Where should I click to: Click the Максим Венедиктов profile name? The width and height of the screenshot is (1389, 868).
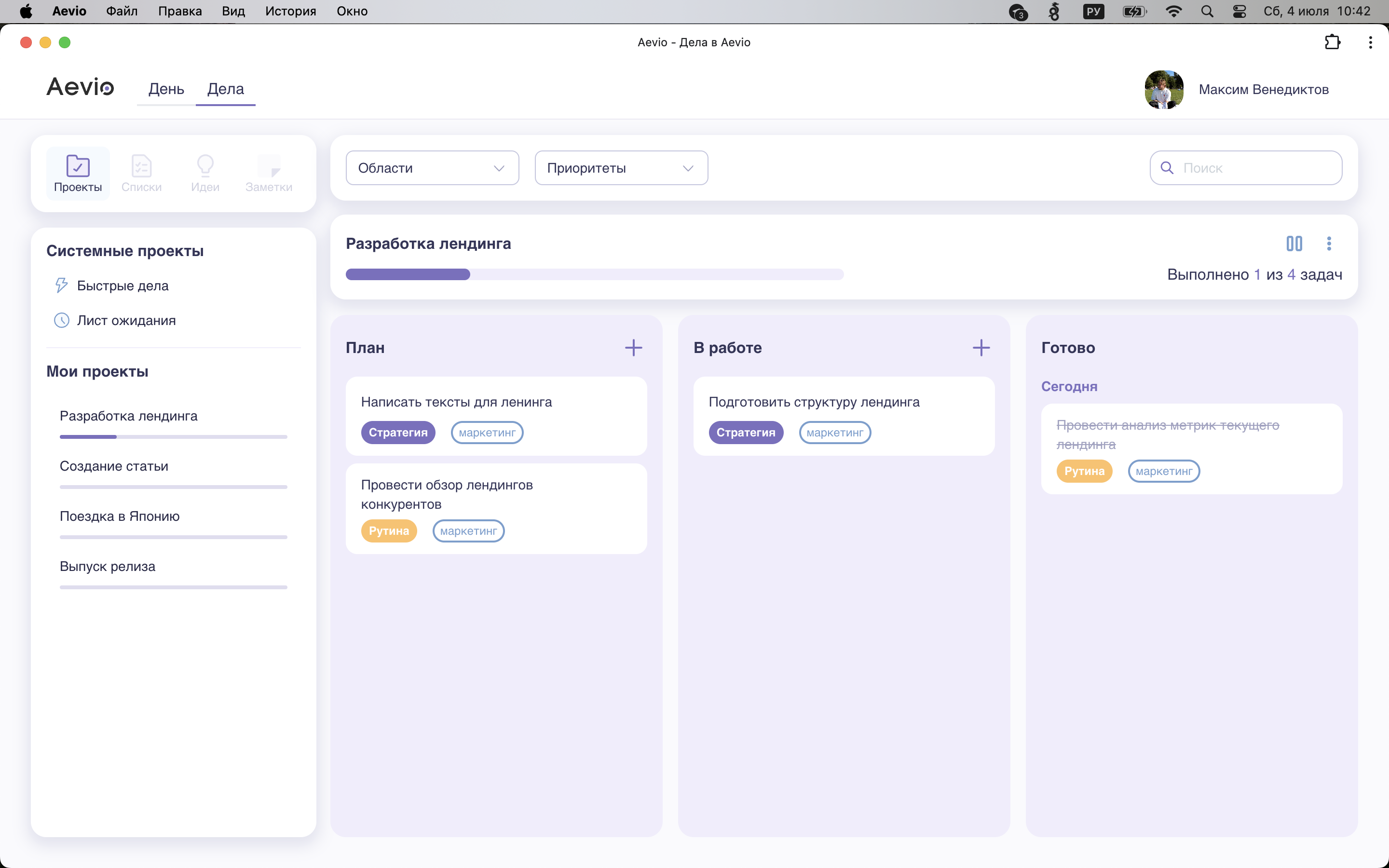pyautogui.click(x=1263, y=90)
